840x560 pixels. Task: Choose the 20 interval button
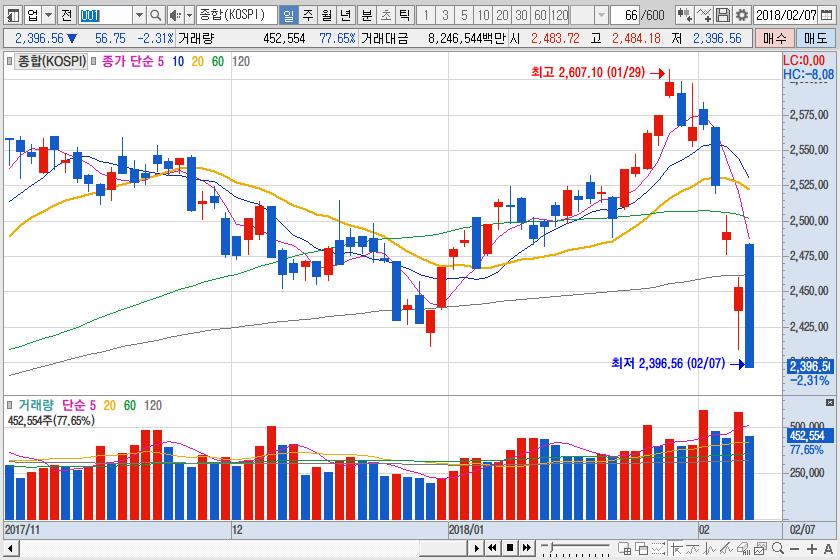point(502,15)
